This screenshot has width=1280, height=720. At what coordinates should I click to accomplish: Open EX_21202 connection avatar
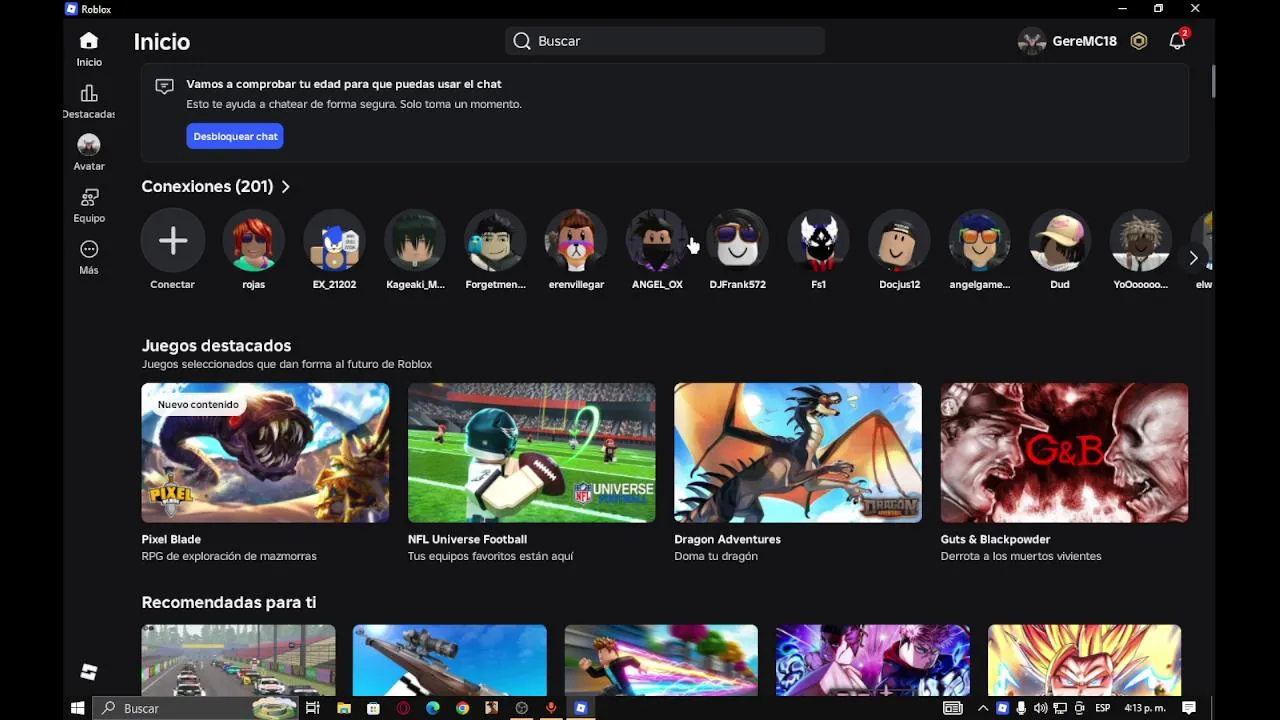(x=334, y=240)
